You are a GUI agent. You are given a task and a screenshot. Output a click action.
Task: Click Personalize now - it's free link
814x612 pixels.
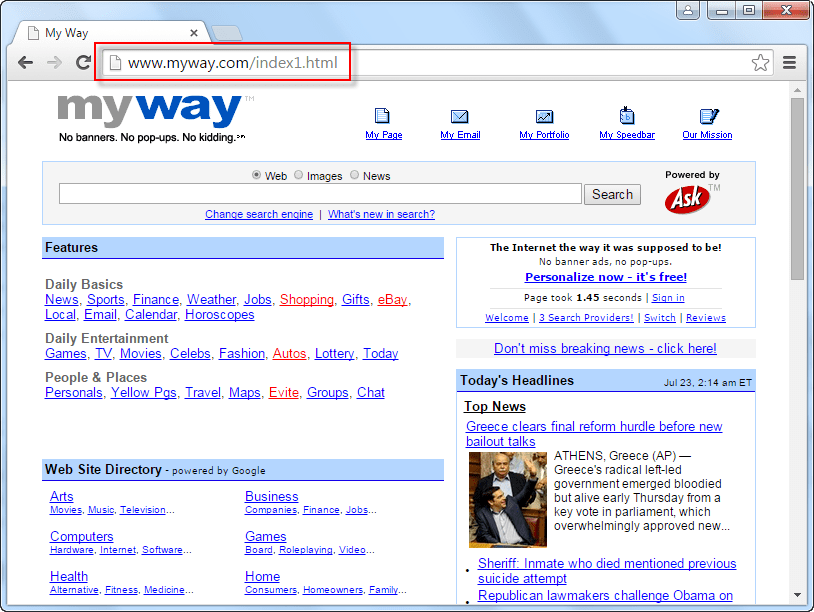coord(606,277)
